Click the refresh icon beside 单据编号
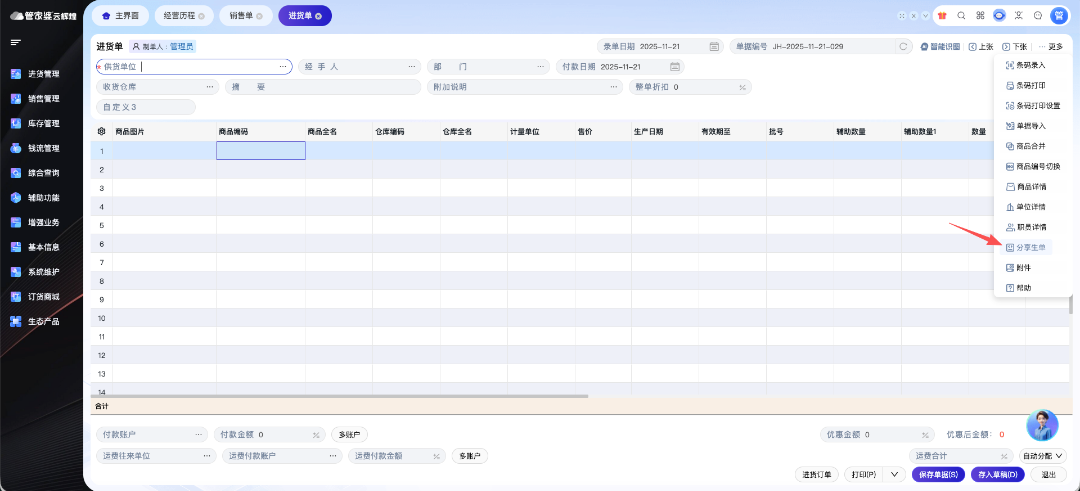 point(903,47)
